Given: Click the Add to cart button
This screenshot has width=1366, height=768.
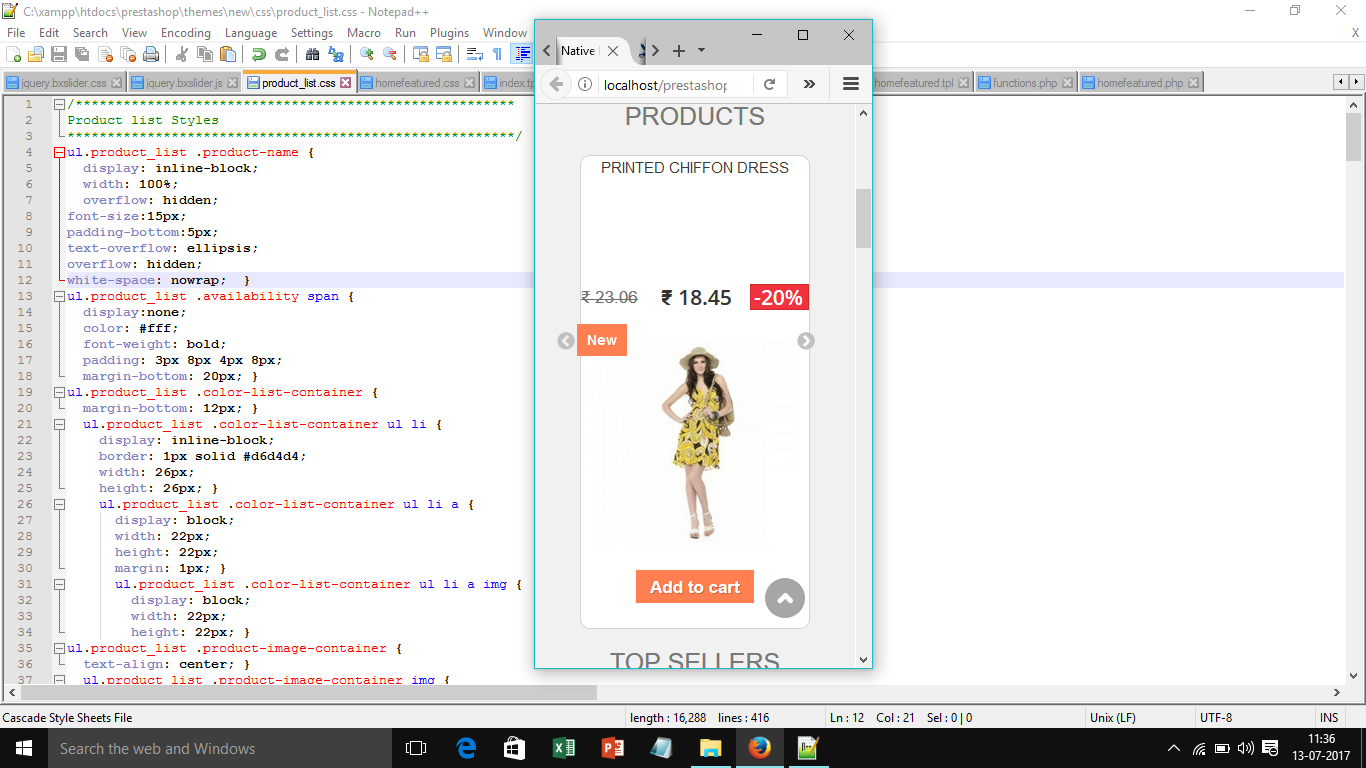Looking at the screenshot, I should (x=694, y=587).
